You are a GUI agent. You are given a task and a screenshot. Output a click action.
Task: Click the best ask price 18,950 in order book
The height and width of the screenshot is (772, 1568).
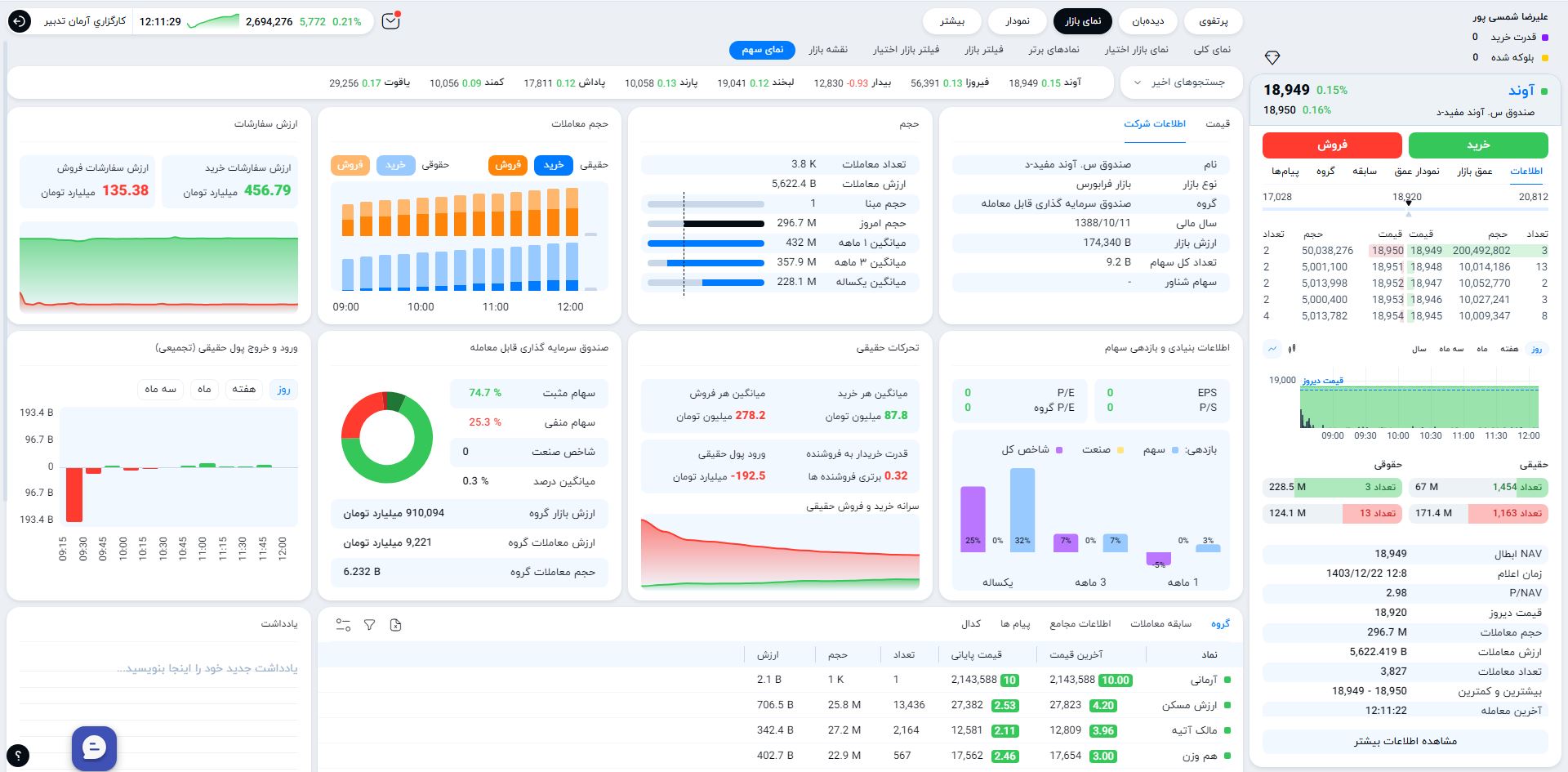pos(1388,251)
